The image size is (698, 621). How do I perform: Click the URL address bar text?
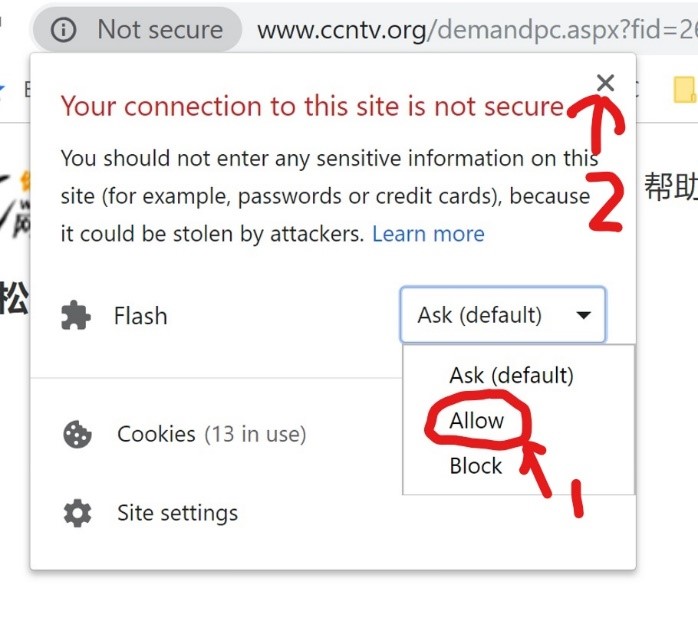click(477, 30)
